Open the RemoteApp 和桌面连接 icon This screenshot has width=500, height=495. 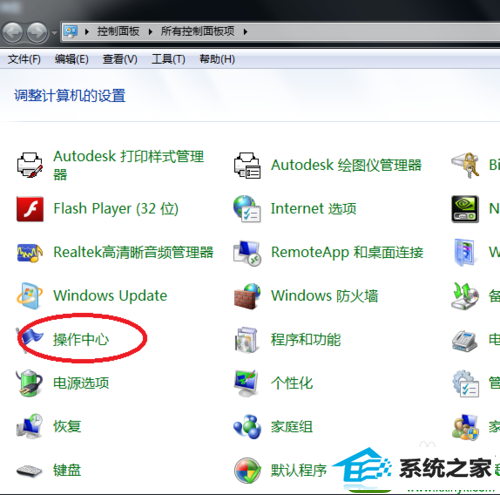[247, 253]
